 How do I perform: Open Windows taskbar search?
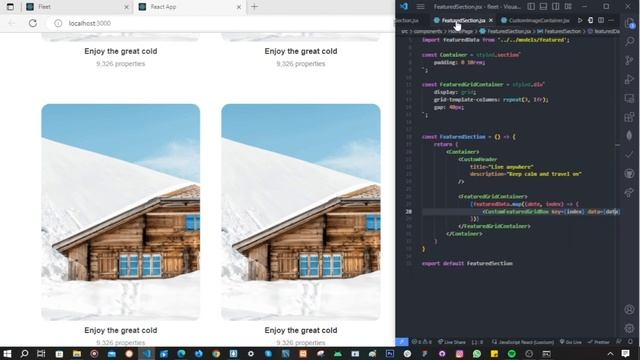click(24, 353)
